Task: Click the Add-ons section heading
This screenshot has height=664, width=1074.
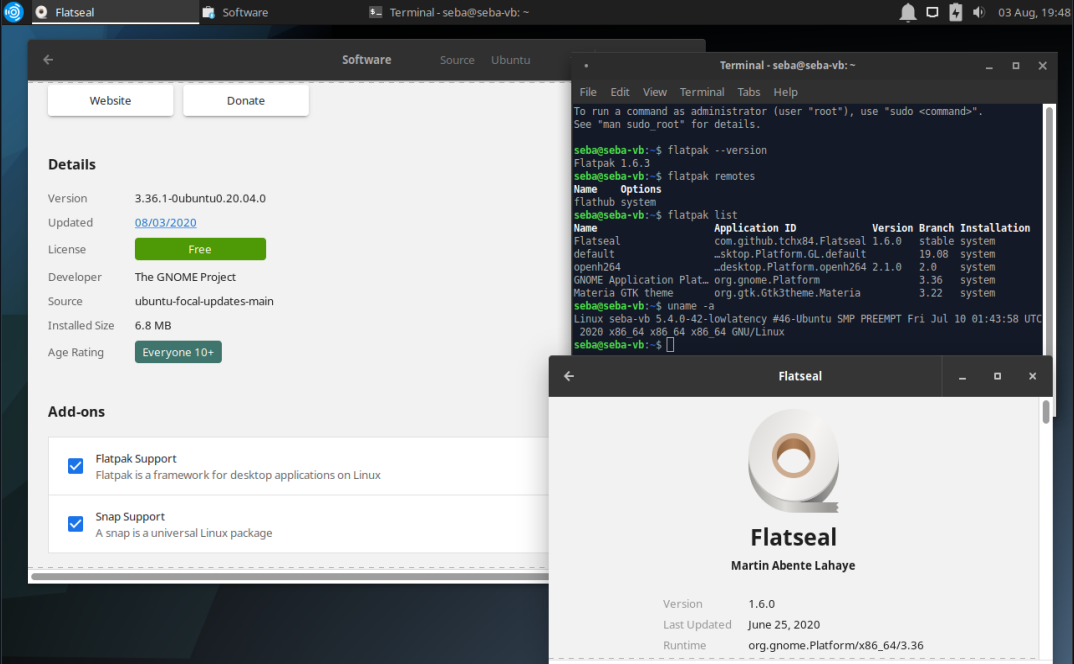Action: click(76, 412)
